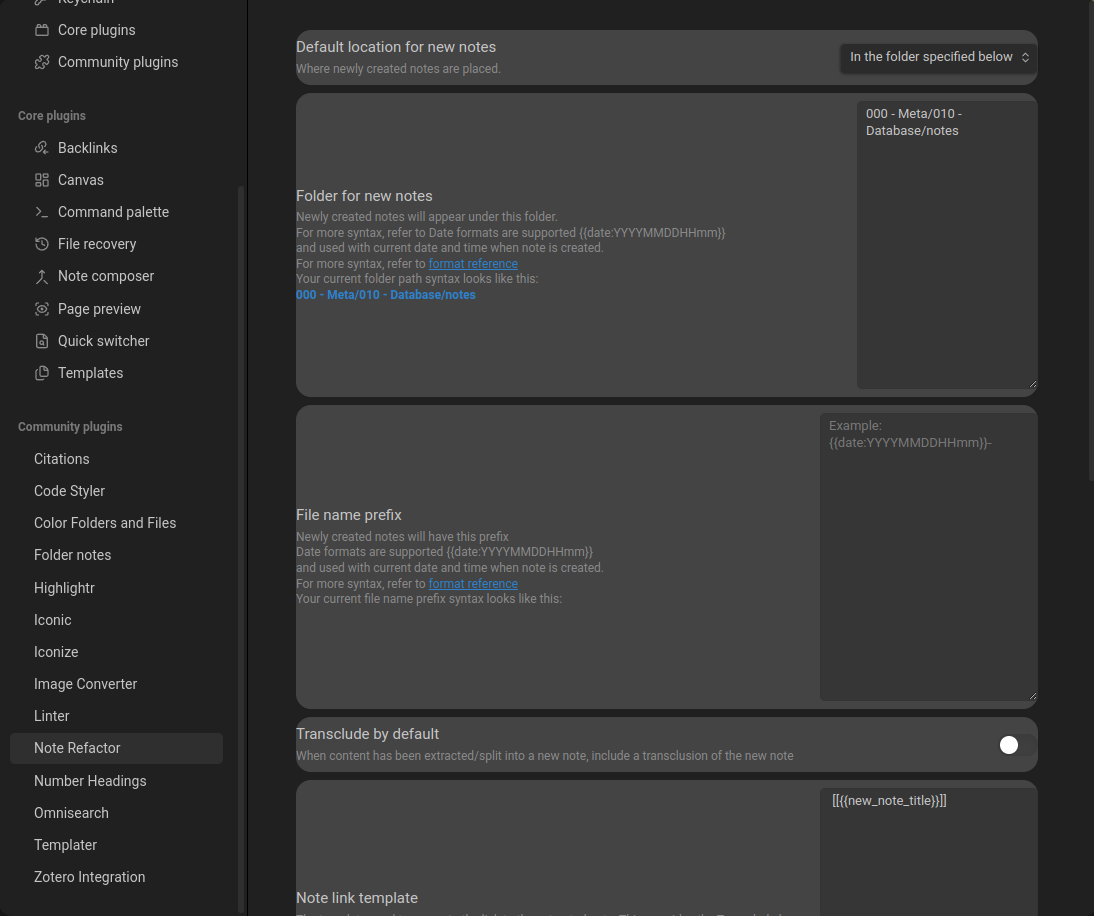Click the Note composer icon
The image size is (1094, 916).
click(41, 276)
